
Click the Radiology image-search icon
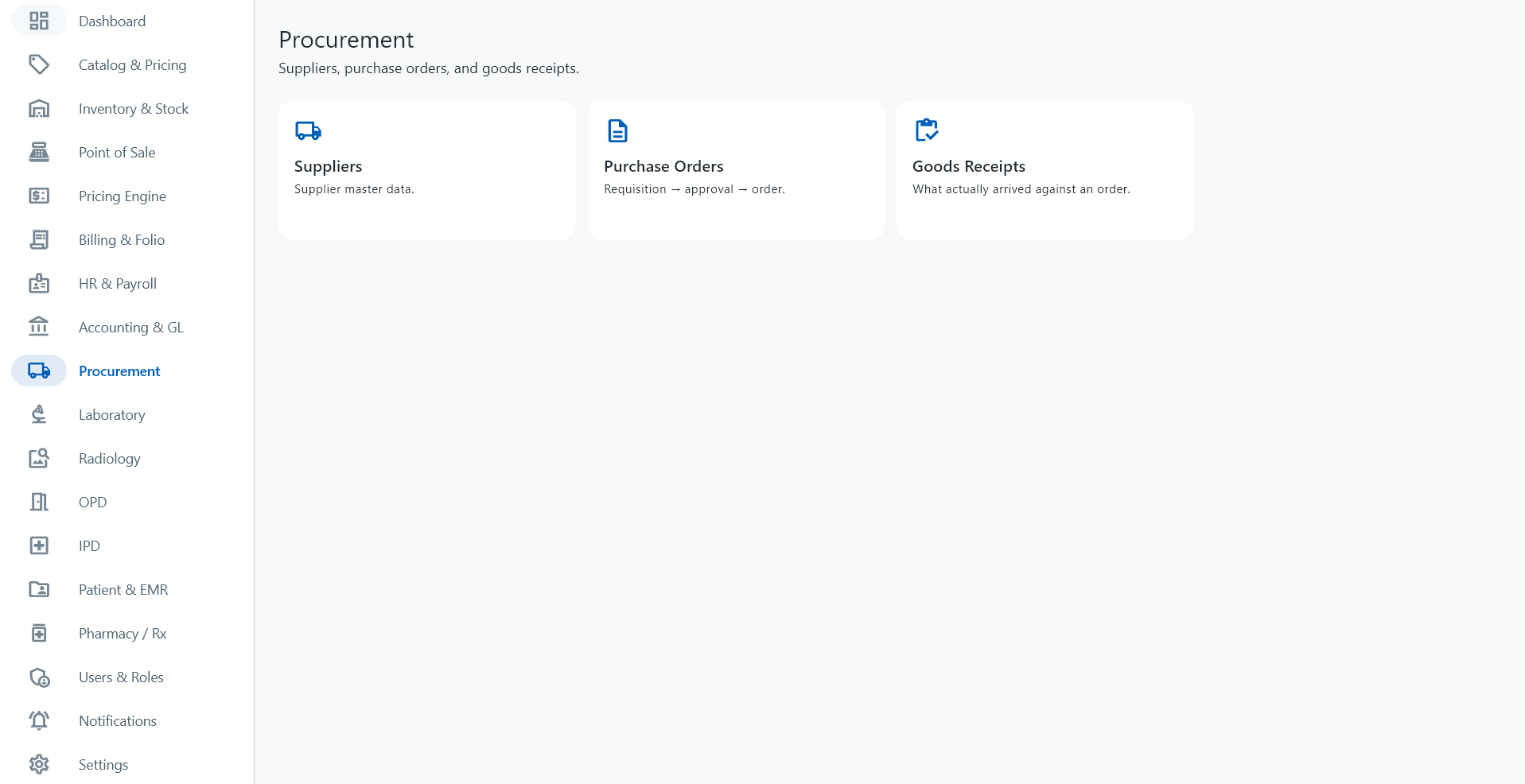[39, 458]
